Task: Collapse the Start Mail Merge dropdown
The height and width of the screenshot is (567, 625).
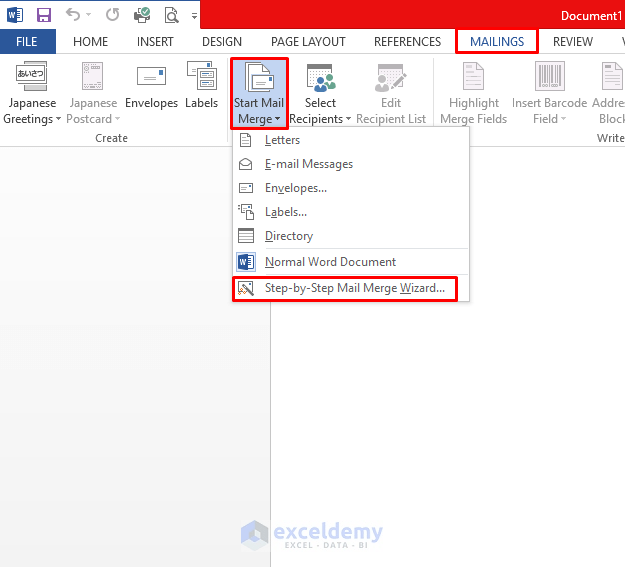Action: (x=259, y=93)
